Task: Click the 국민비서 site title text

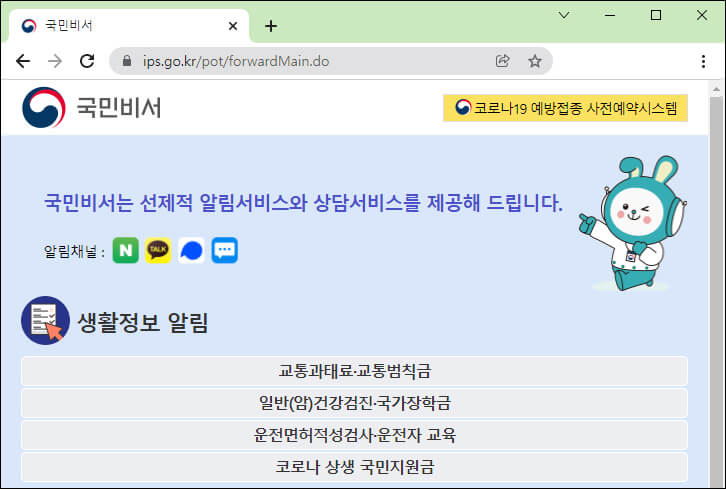Action: [119, 108]
